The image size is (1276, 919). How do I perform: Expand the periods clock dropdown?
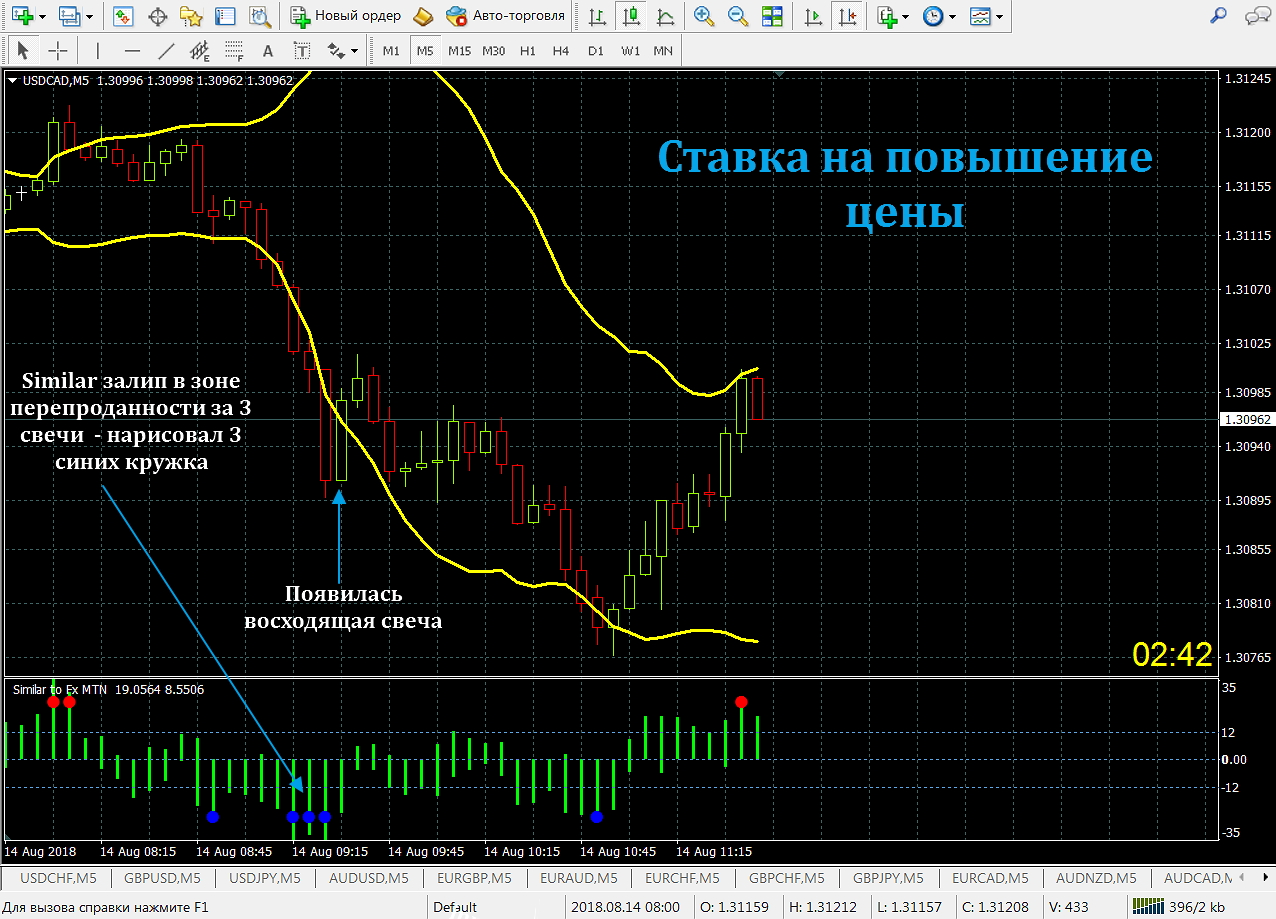[952, 17]
